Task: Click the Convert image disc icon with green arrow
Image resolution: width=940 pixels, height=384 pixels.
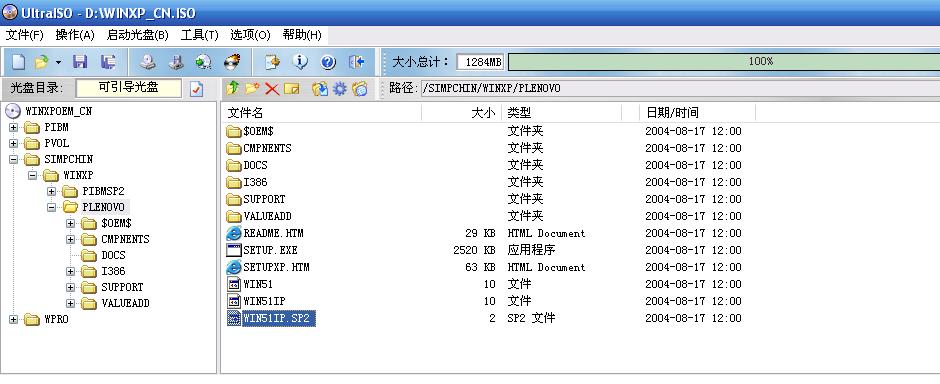Action: [x=204, y=62]
